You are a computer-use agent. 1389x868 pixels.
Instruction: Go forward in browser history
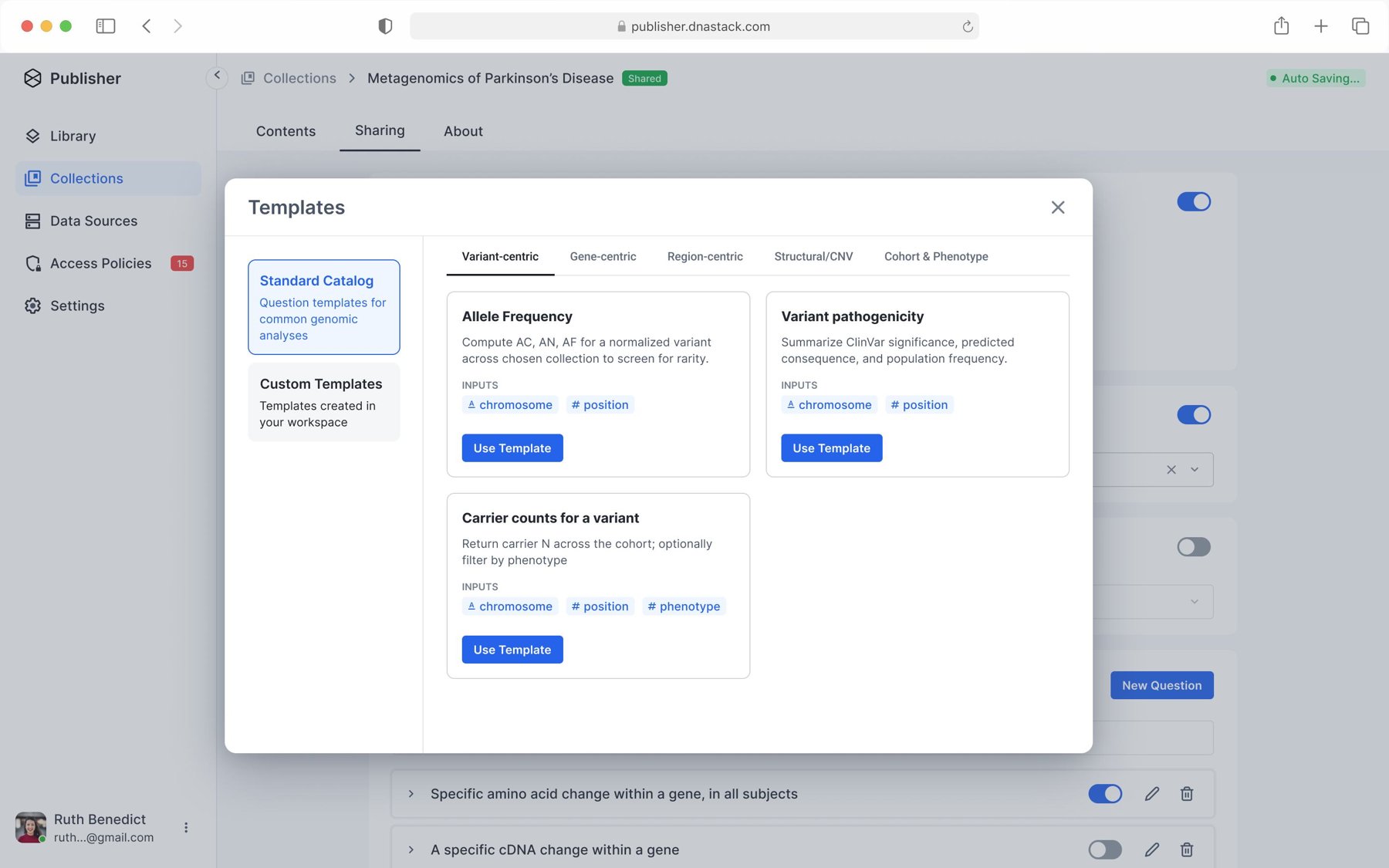[178, 26]
